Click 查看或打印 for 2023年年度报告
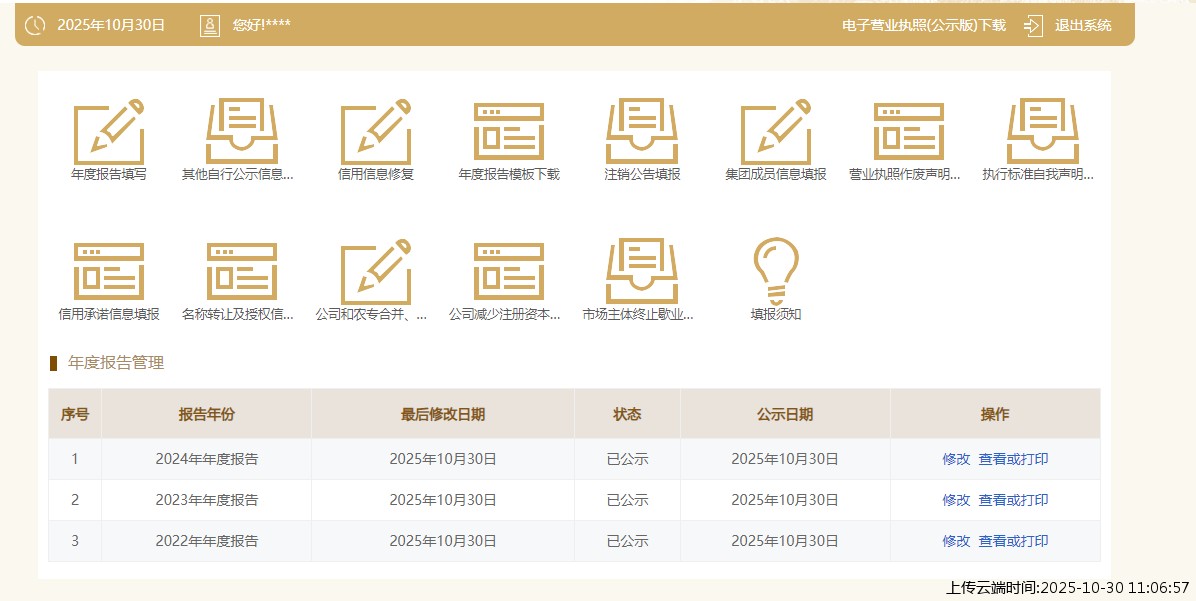 click(x=1013, y=500)
